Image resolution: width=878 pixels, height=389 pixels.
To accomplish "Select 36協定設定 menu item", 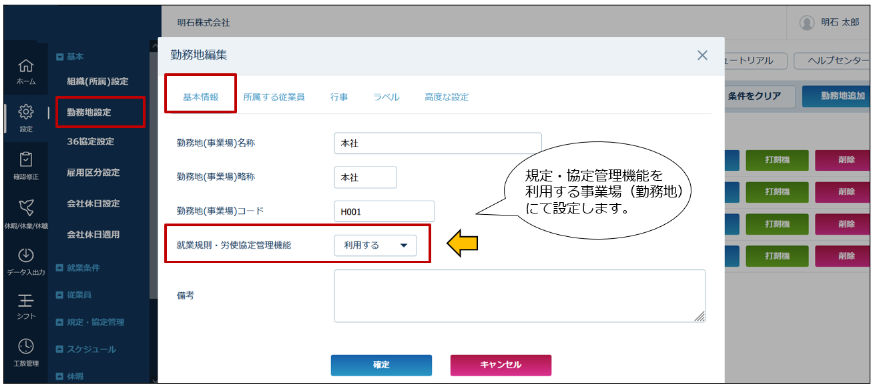I will (90, 142).
